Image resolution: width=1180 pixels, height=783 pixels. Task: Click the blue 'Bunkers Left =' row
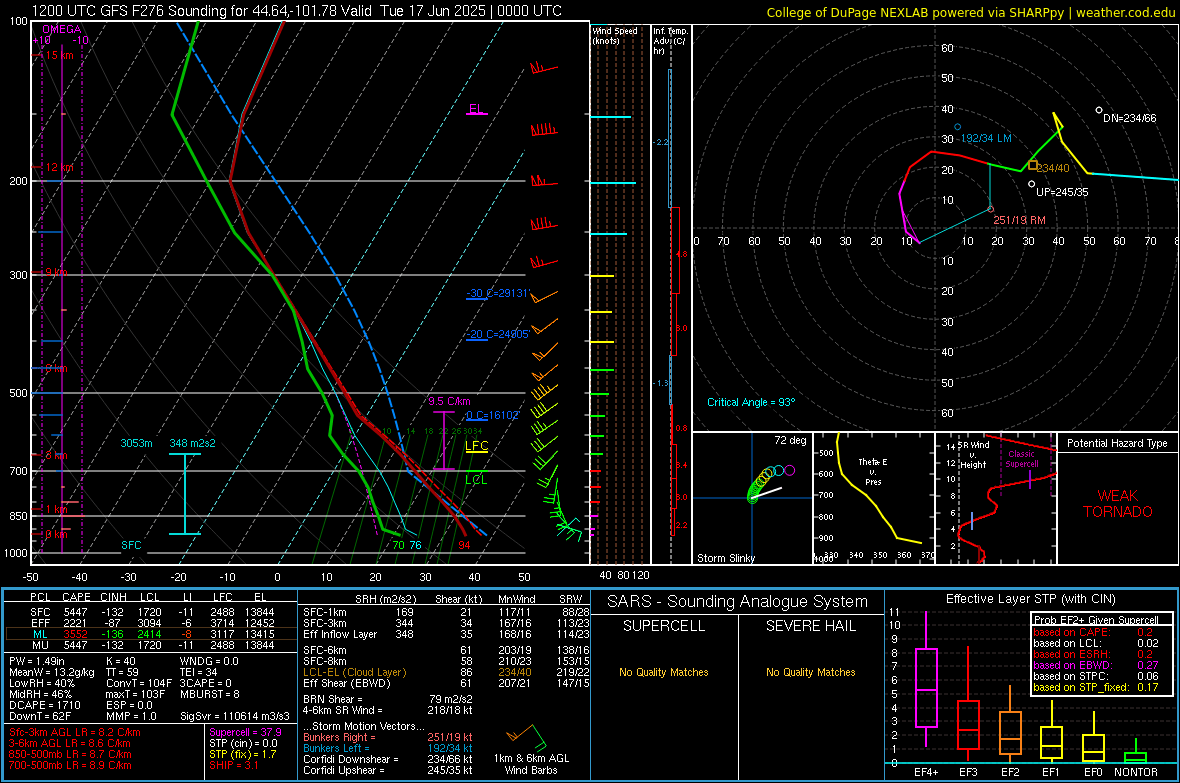coord(388,748)
